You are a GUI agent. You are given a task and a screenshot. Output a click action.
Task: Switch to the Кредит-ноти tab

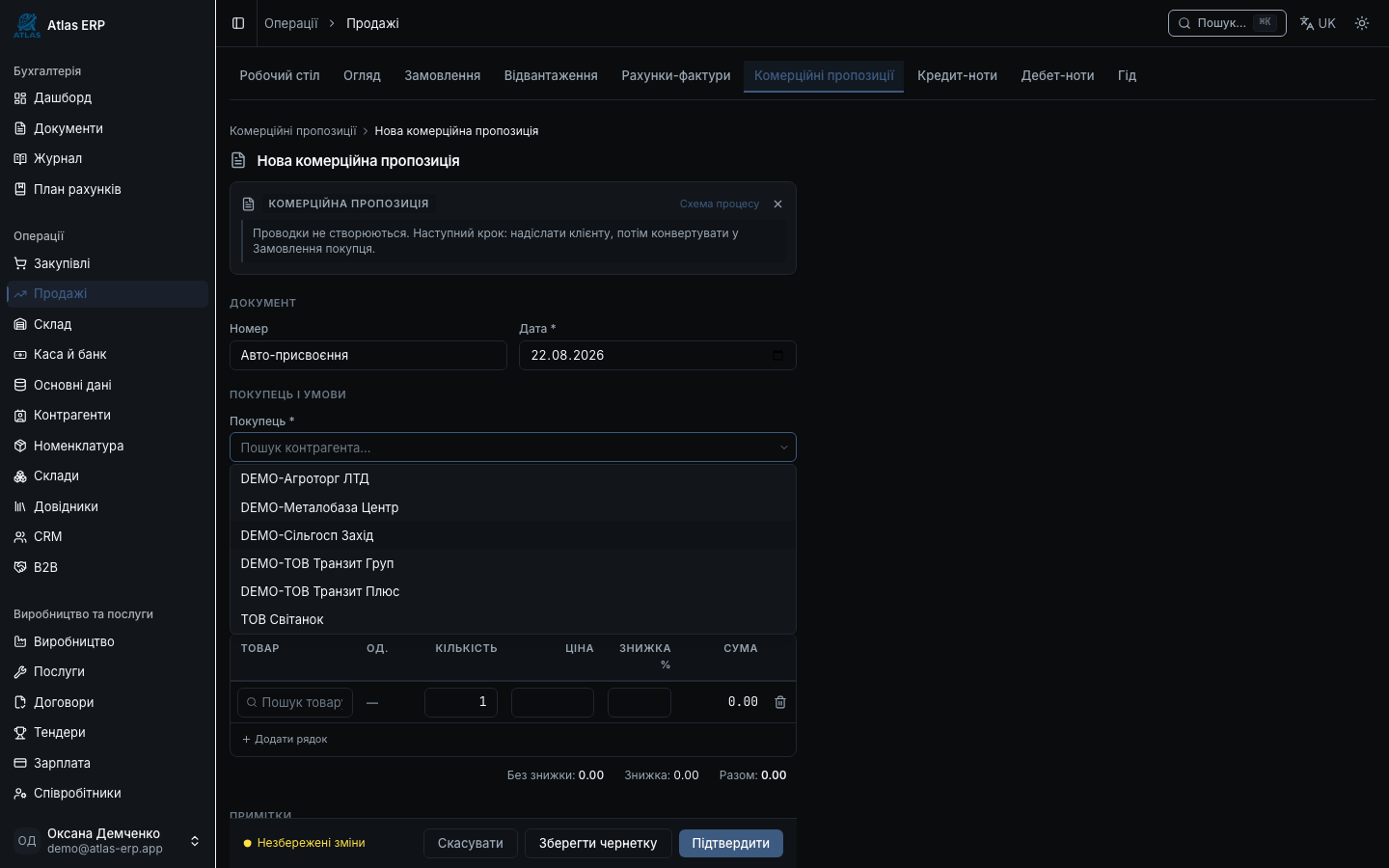coord(958,75)
